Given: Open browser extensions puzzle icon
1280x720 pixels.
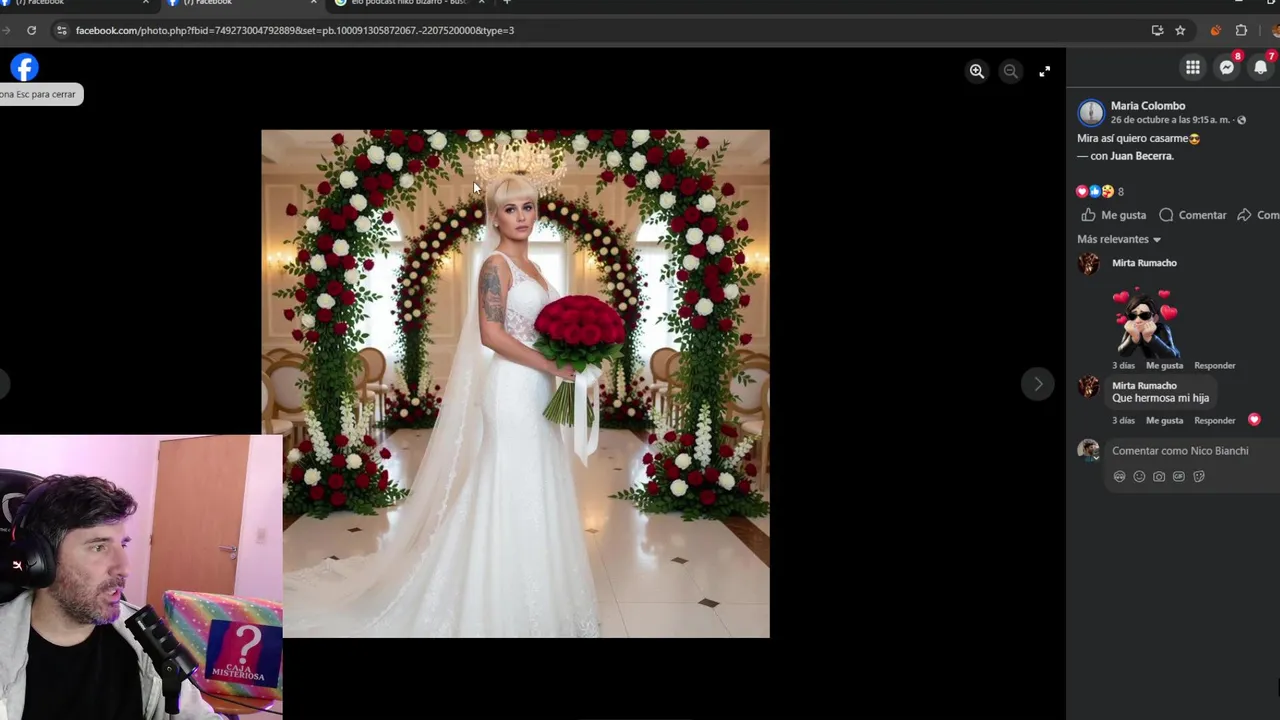Looking at the screenshot, I should pyautogui.click(x=1241, y=30).
